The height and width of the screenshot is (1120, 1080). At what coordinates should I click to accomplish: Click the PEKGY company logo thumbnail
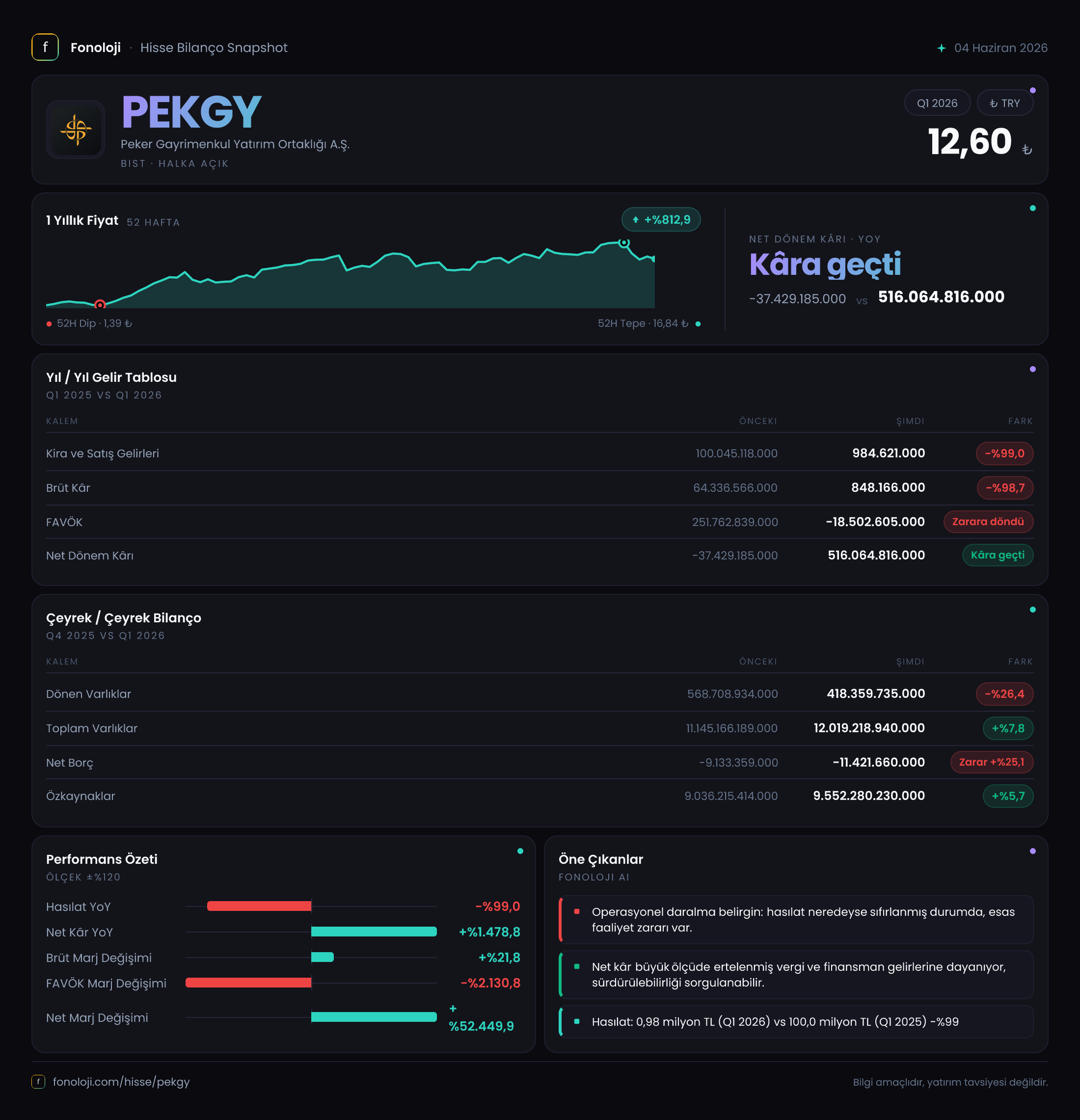pyautogui.click(x=76, y=130)
